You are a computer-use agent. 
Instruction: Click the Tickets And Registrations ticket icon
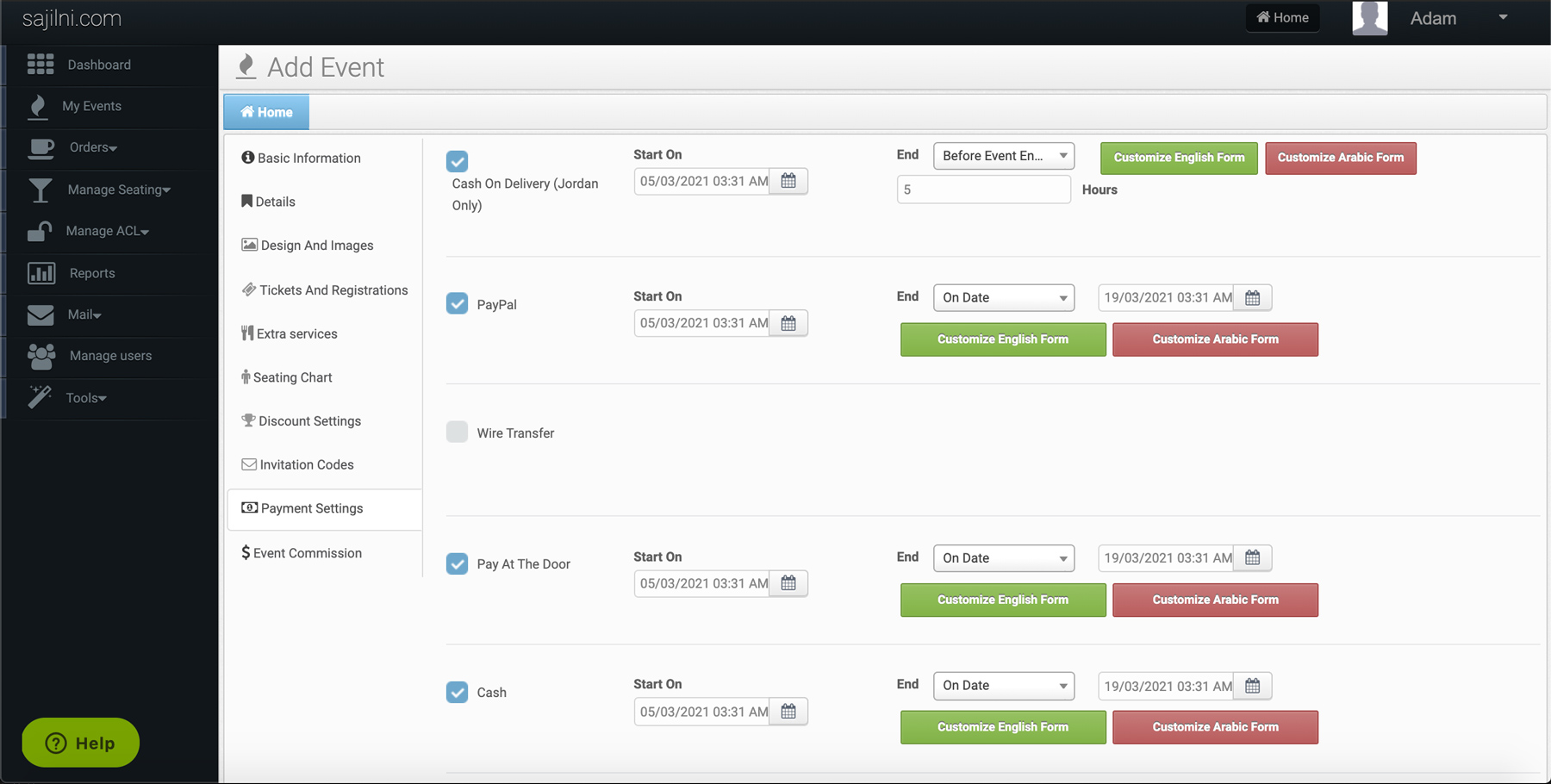click(x=248, y=289)
